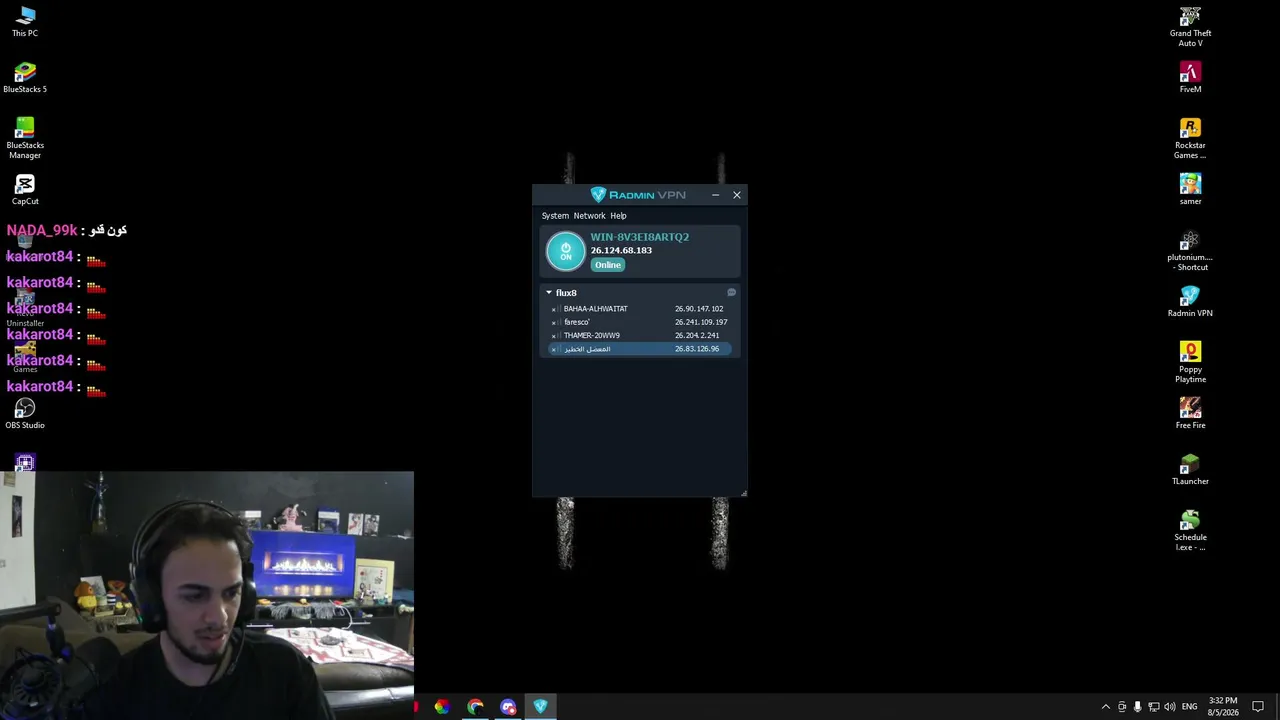Select the FiveM desktop icon

pos(1190,78)
